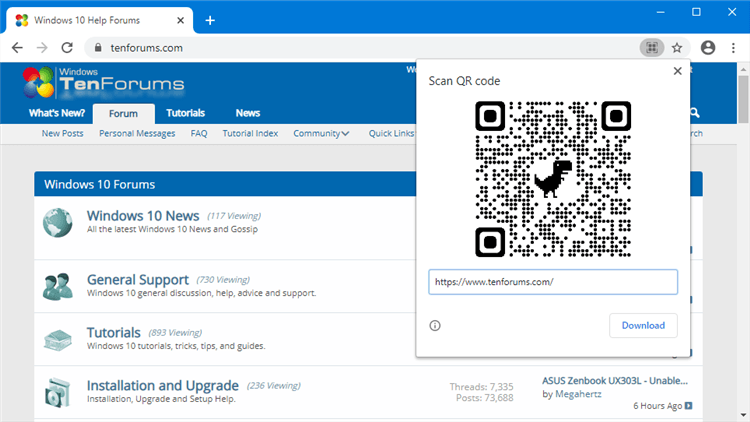The image size is (750, 422).
Task: Open the FAQ link
Action: [x=199, y=133]
